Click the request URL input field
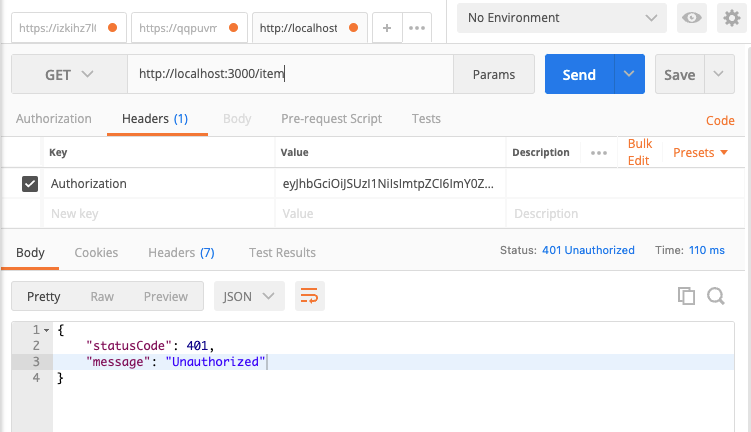This screenshot has height=432, width=751. click(290, 74)
